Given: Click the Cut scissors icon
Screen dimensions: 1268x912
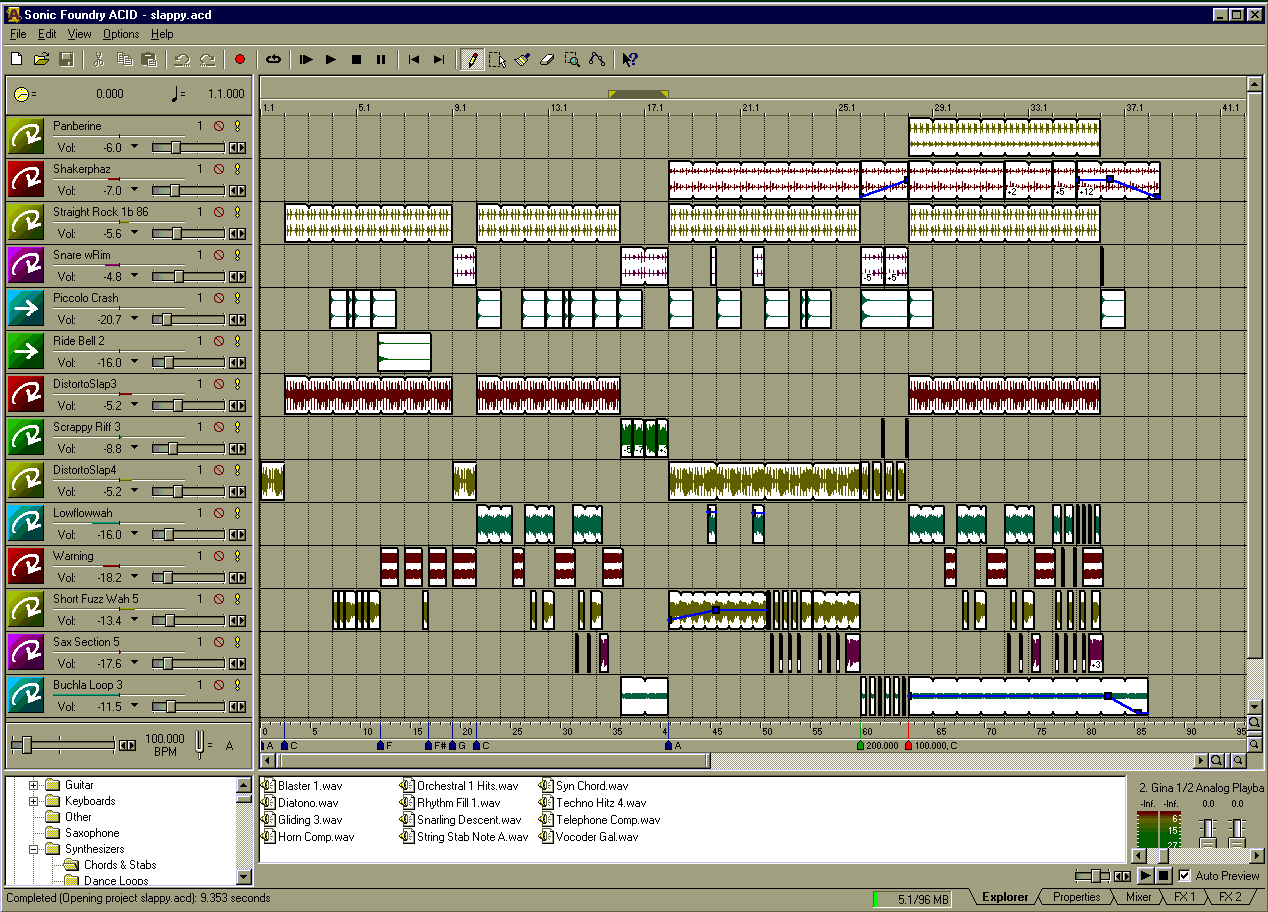Looking at the screenshot, I should pos(99,60).
